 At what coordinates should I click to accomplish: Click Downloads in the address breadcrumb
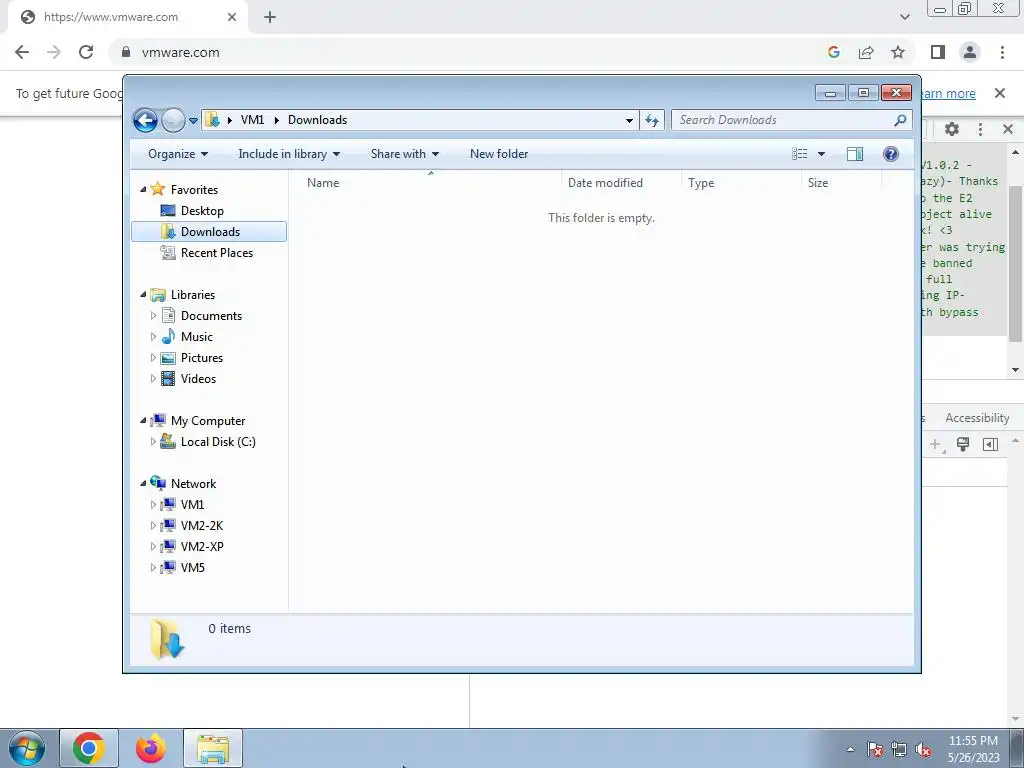(x=317, y=120)
